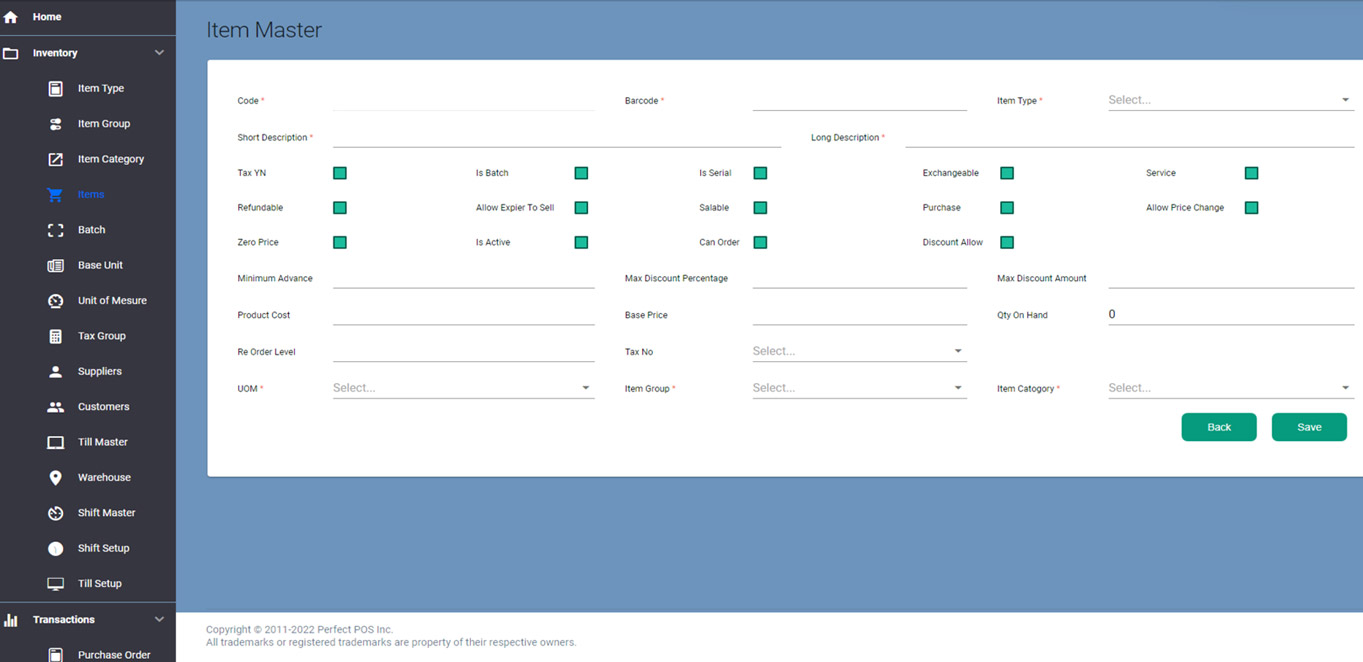The width and height of the screenshot is (1363, 662).
Task: Toggle the Is Batch checkbox
Action: [581, 173]
